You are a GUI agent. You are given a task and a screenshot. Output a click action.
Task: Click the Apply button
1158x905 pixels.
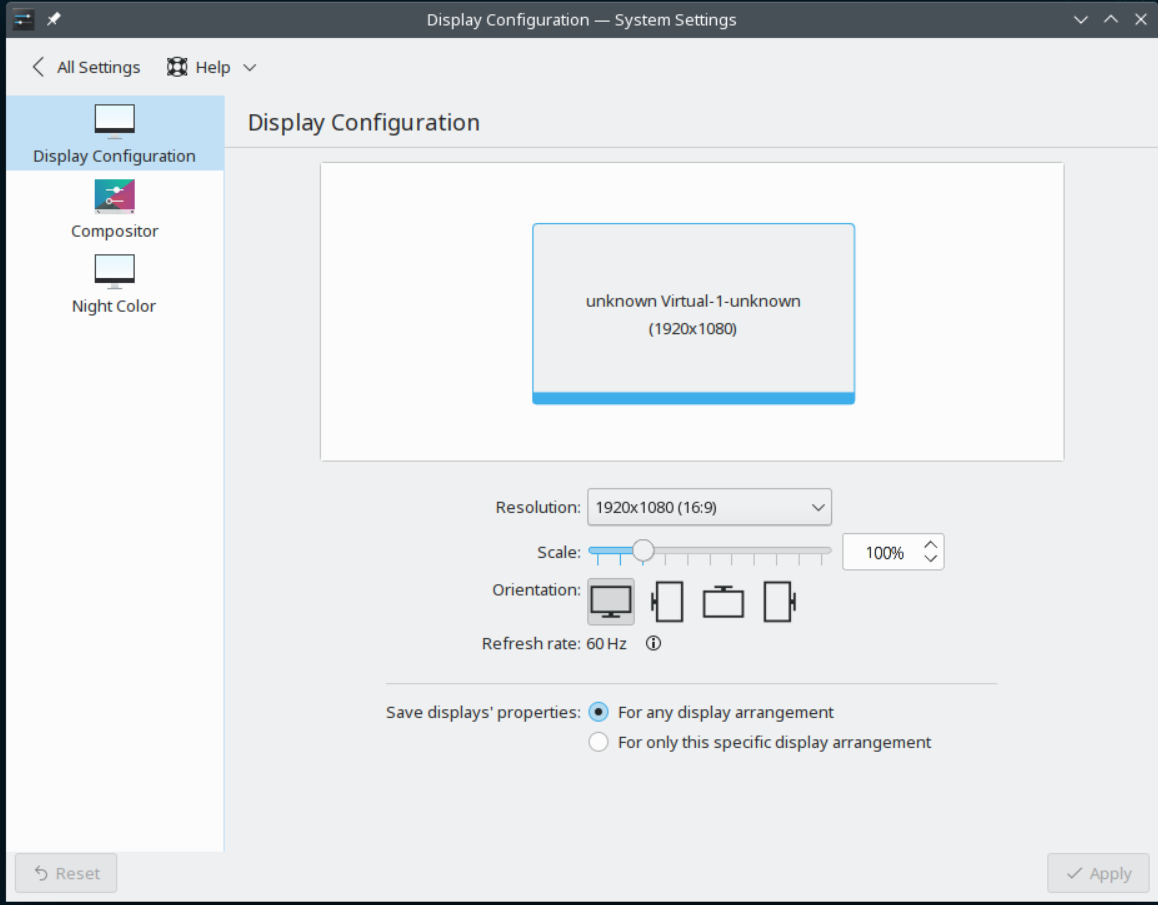(x=1098, y=873)
